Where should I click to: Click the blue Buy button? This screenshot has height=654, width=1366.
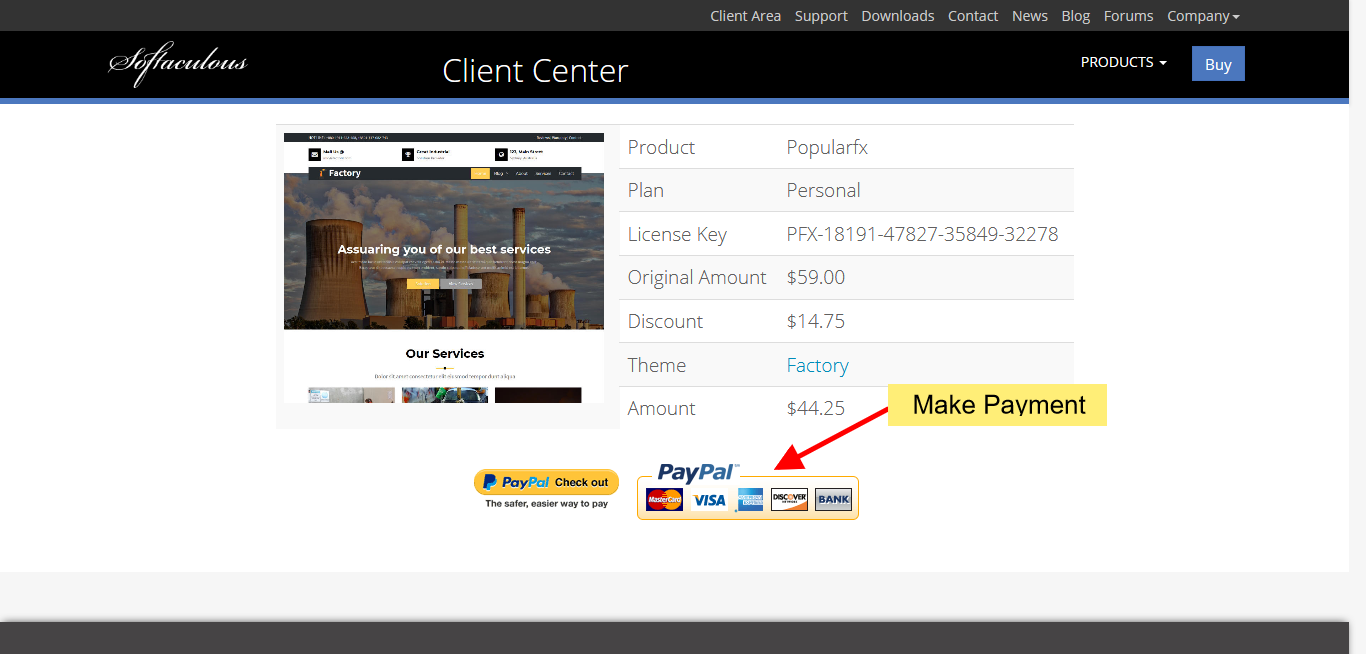1218,64
